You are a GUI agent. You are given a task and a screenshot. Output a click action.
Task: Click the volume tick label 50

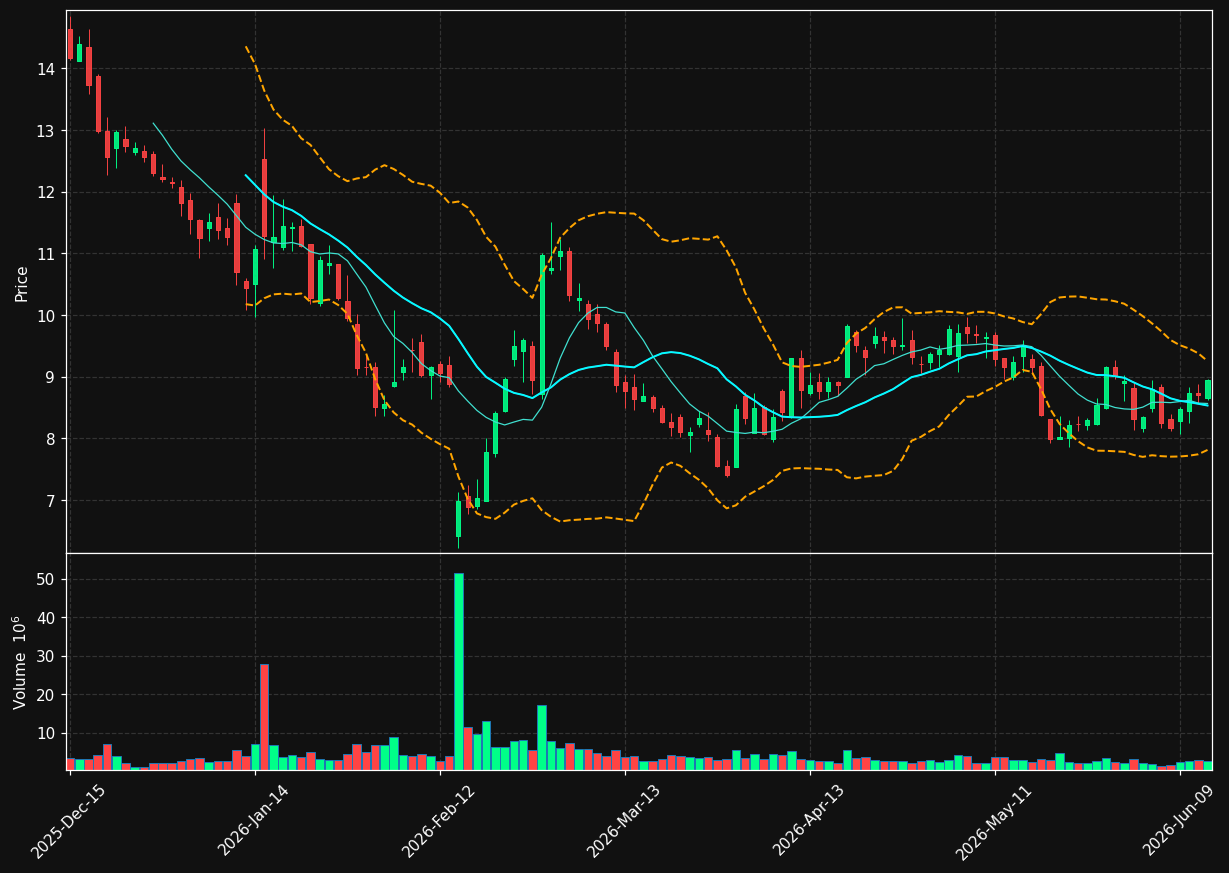[x=47, y=580]
